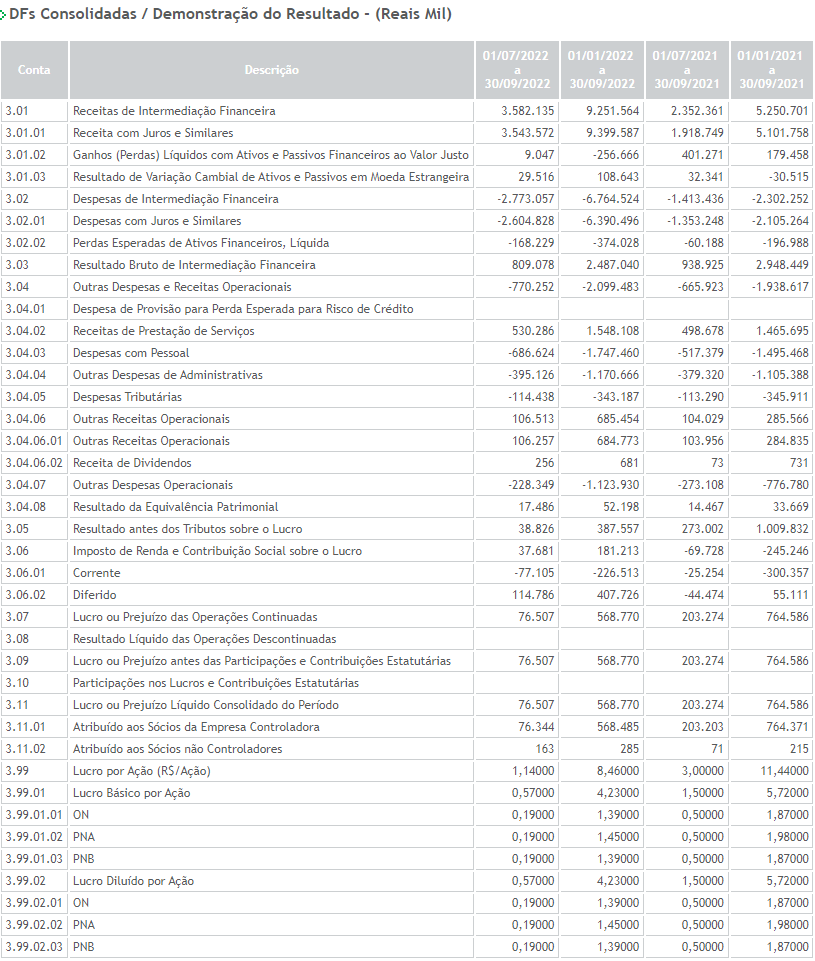
Task: Click the value -30.515
Action: (788, 177)
